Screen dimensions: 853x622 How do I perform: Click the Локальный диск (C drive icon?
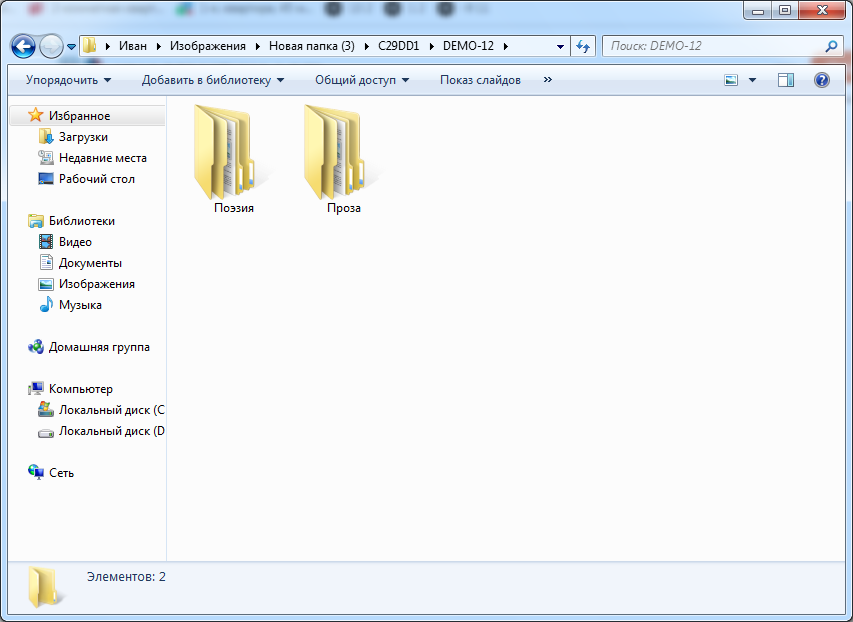tap(46, 410)
